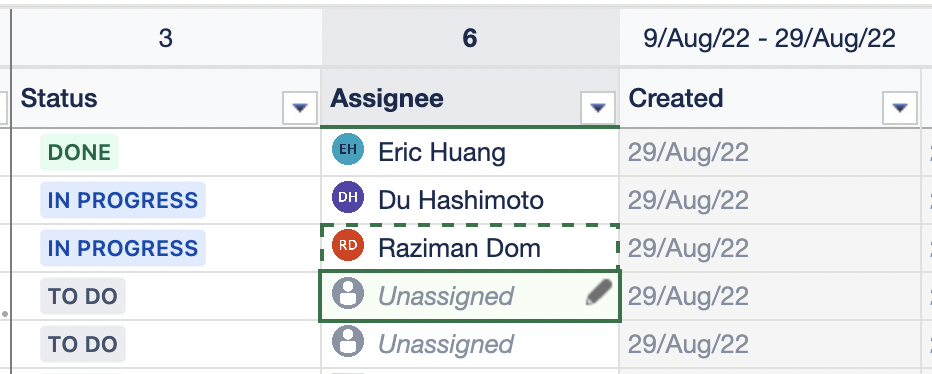Click the pencil edit icon in Unassigned cell
The image size is (932, 374).
[x=599, y=293]
